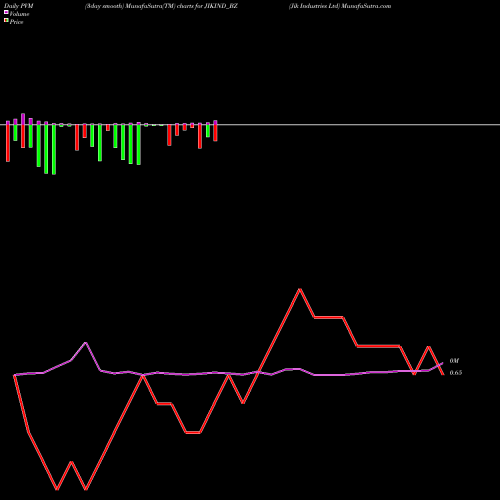This screenshot has width=500, height=500.
Task: Click the 'Daily PVM' title text
Action: (19, 6)
